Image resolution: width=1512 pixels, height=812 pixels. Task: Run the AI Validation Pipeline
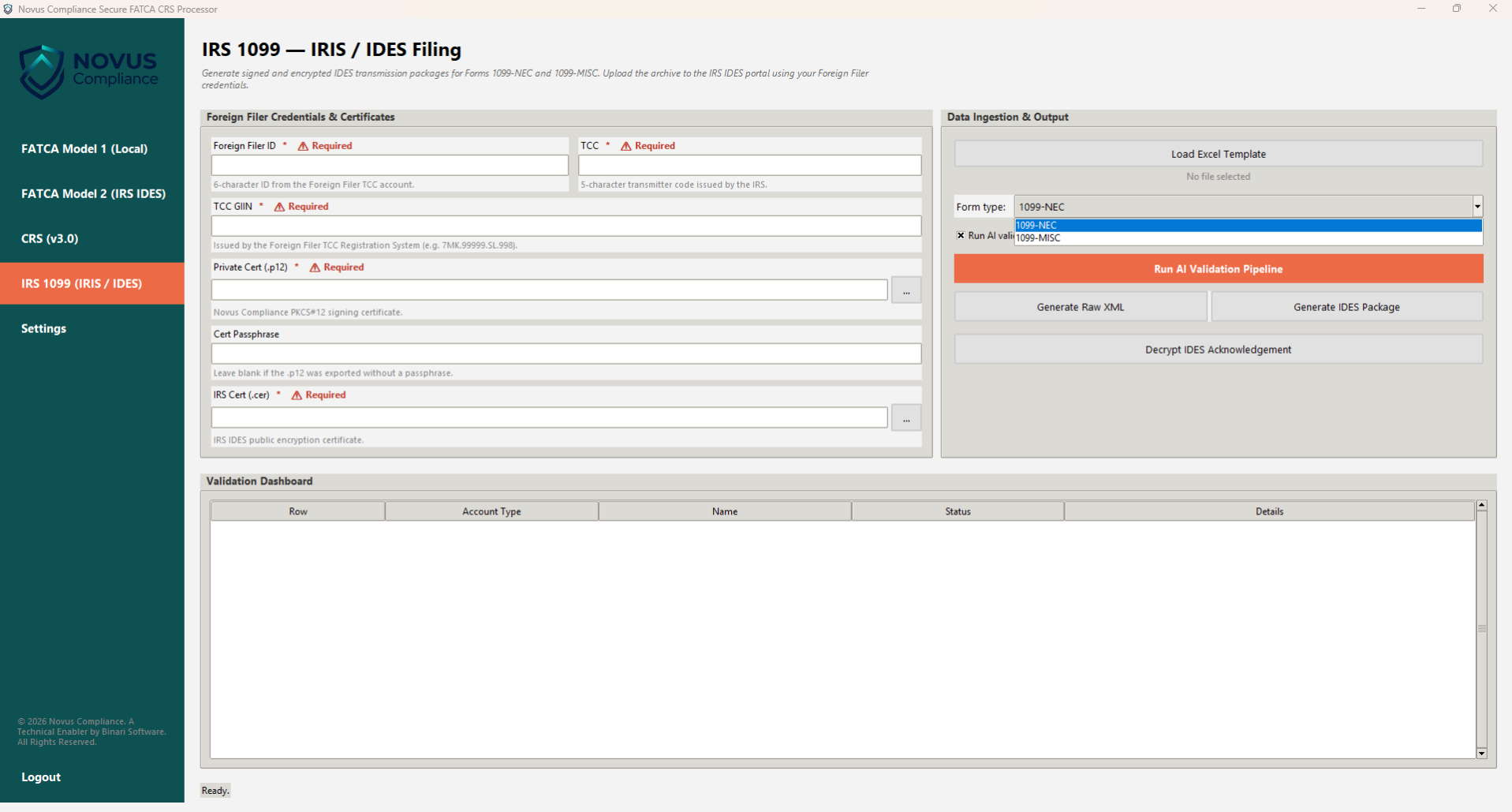[x=1219, y=269]
